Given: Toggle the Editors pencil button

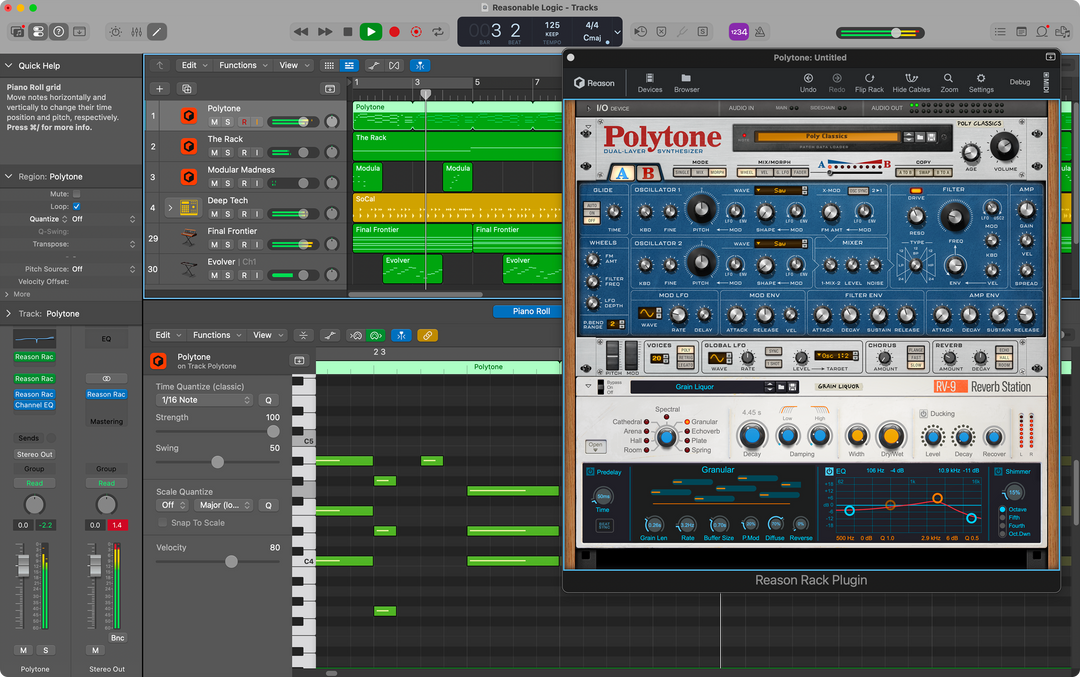Looking at the screenshot, I should coord(157,32).
